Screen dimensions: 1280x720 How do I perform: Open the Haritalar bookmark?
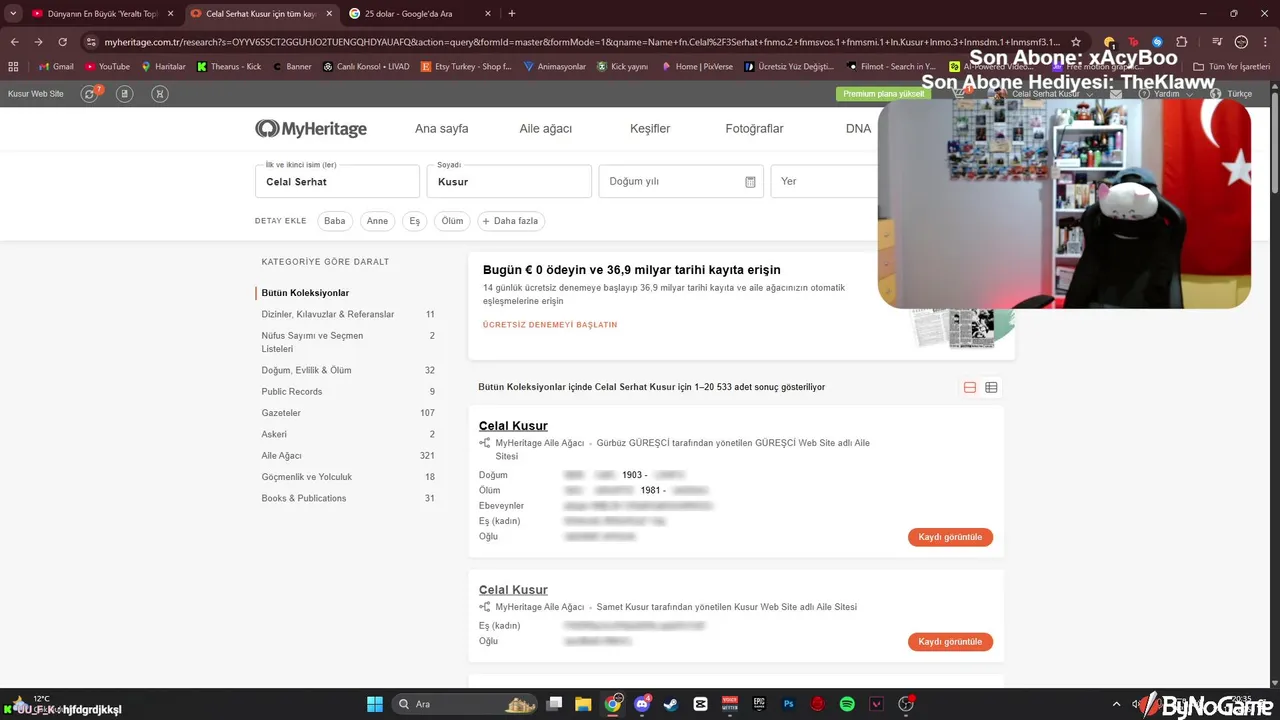coord(163,67)
